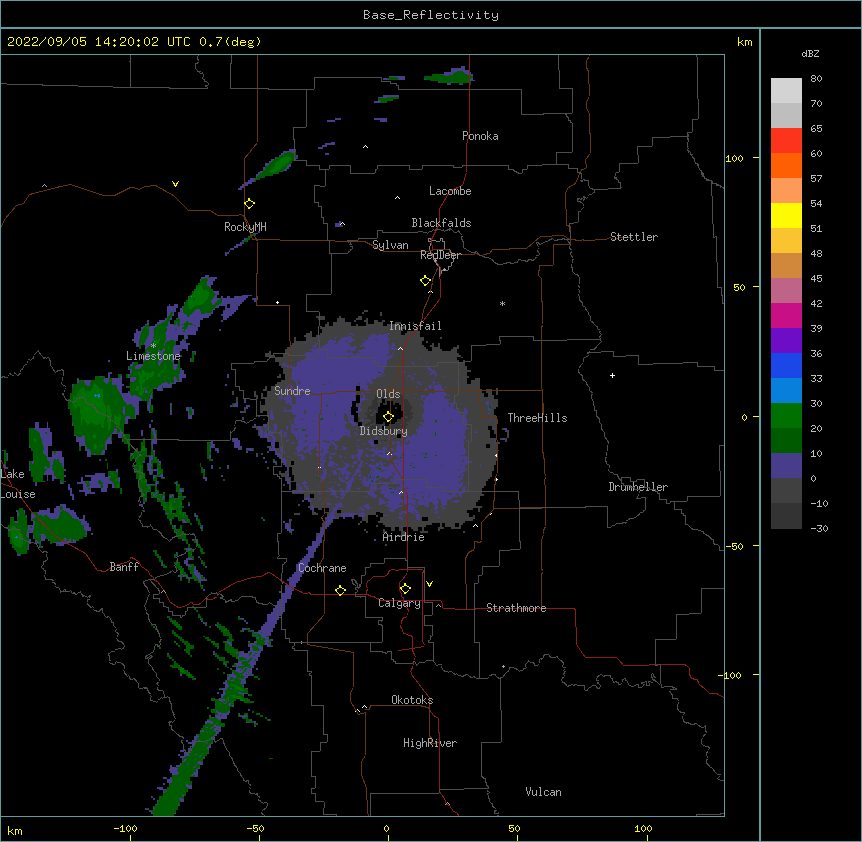
Task: Click the yellow diamond marker south of RedDeer
Action: (426, 281)
